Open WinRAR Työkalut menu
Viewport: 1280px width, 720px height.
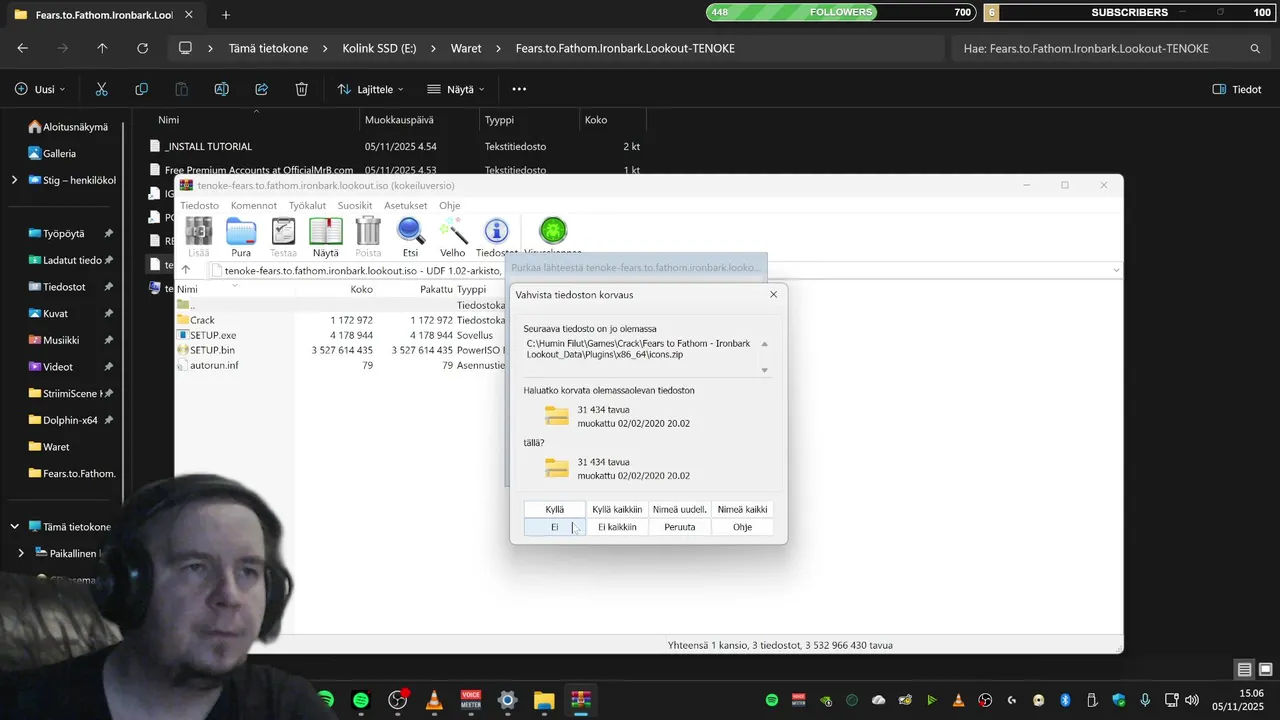307,205
